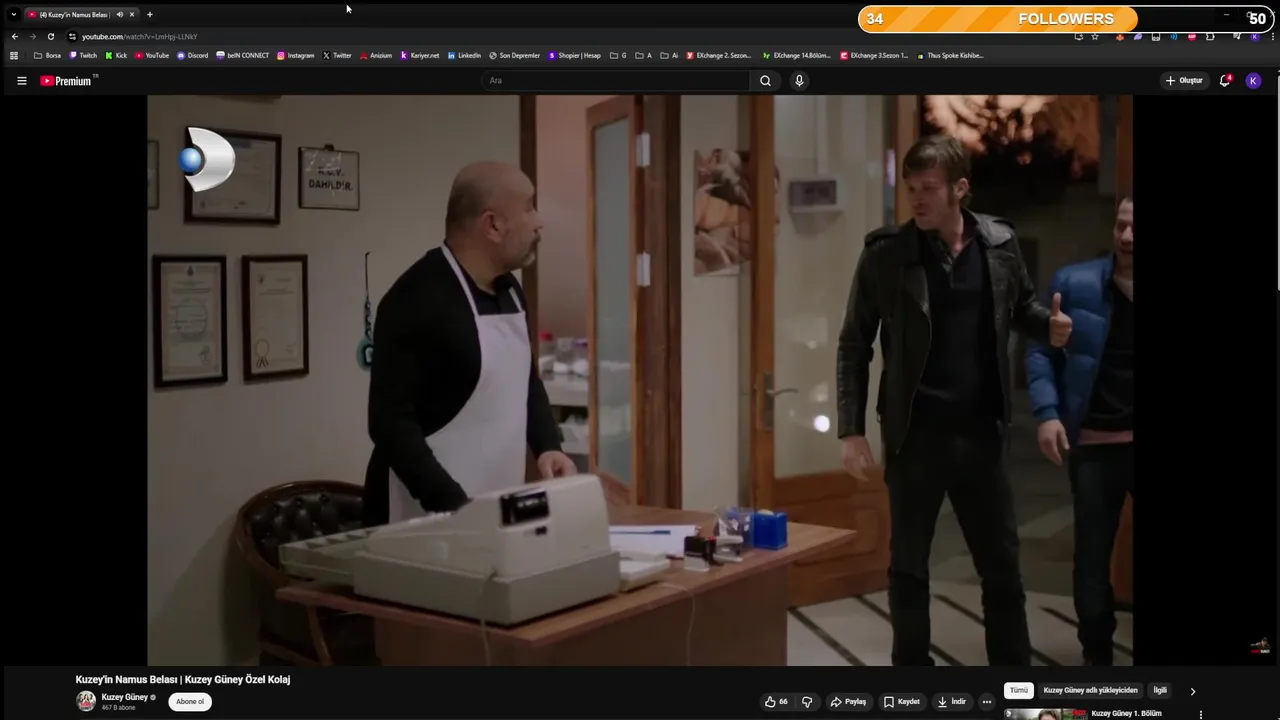
Task: Open the YouTube hamburger guide menu
Action: click(x=22, y=81)
